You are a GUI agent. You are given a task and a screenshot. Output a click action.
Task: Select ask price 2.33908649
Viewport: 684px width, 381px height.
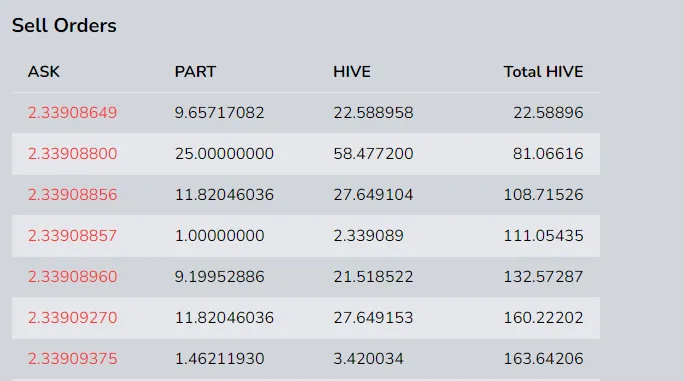coord(72,113)
